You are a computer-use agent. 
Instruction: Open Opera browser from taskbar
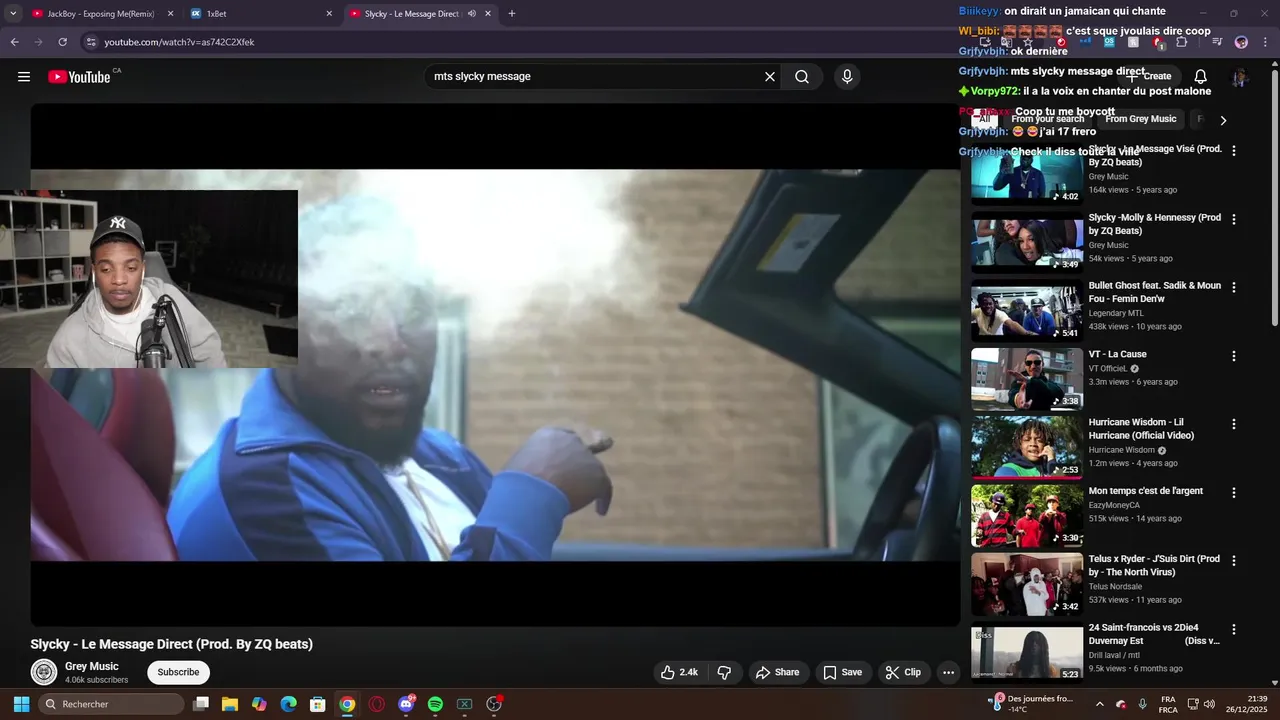377,704
